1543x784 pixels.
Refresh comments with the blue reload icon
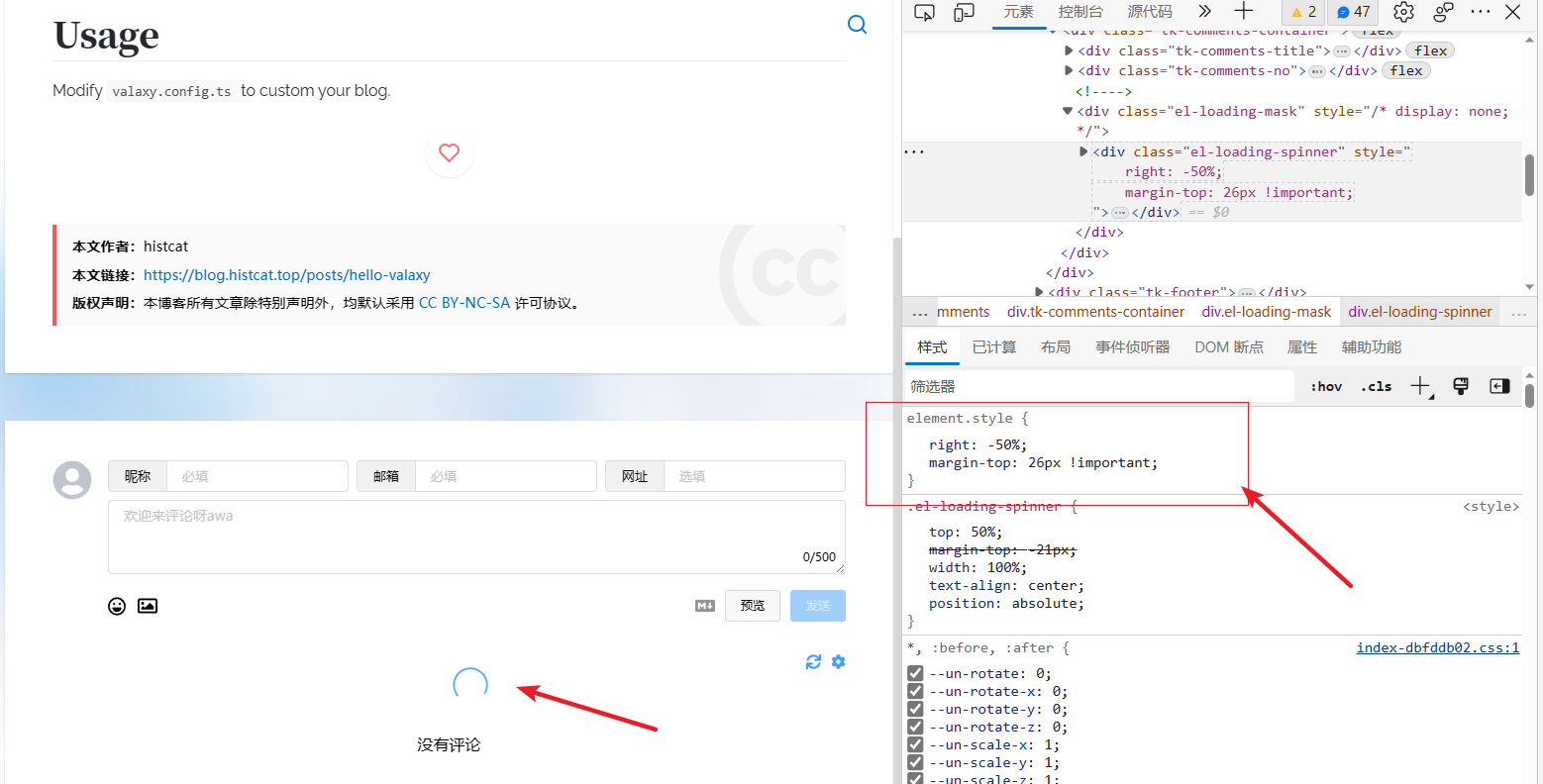813,661
